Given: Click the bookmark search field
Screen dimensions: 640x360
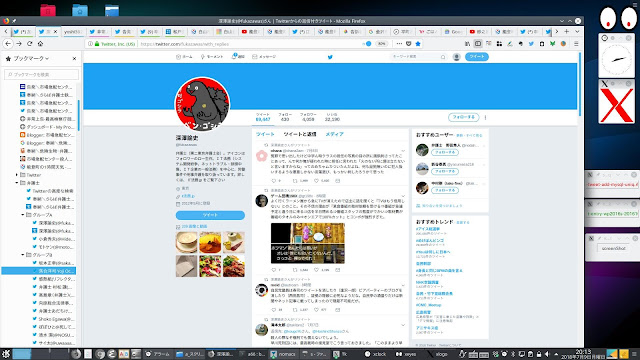Looking at the screenshot, I should point(41,74).
